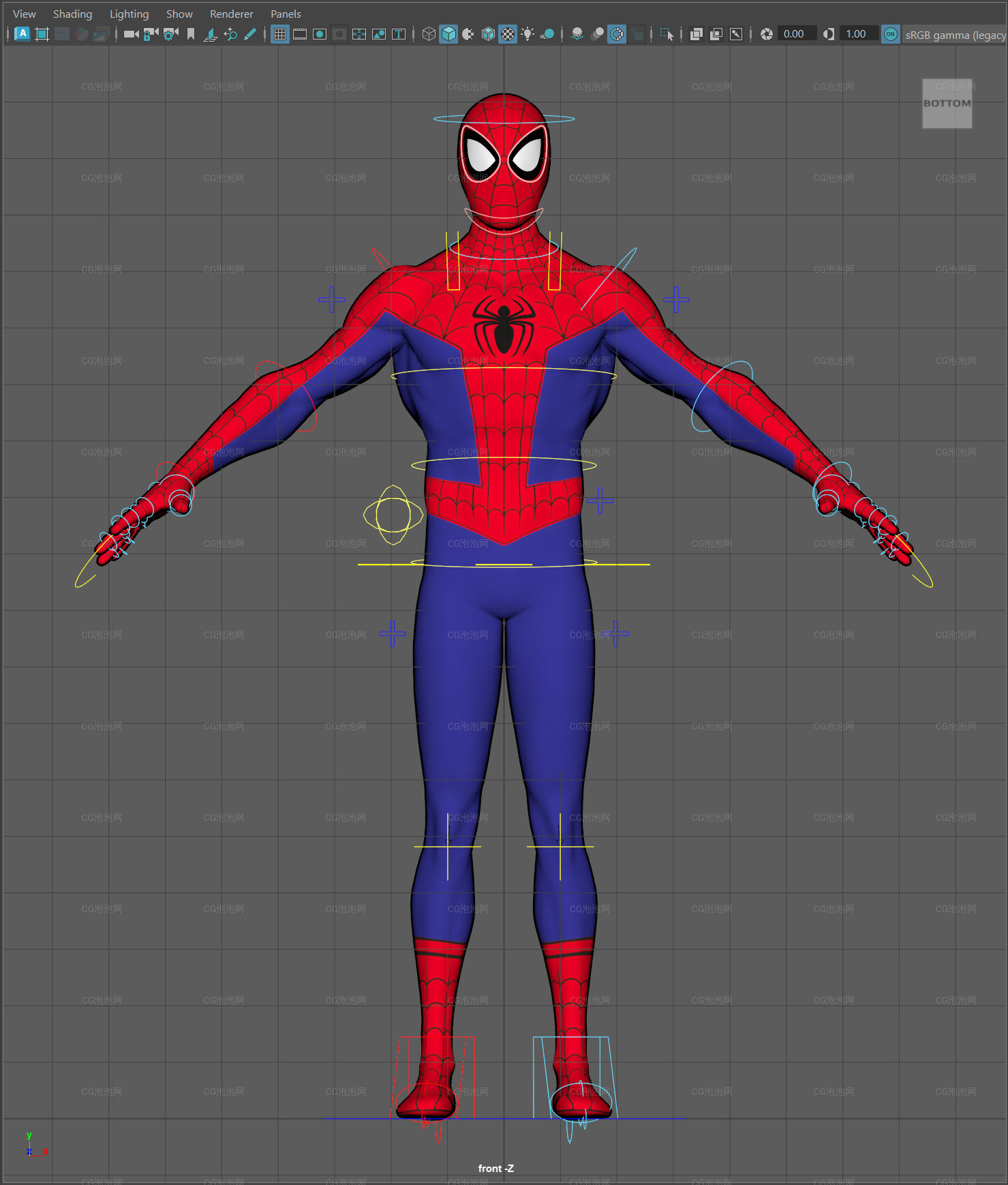The image size is (1008, 1185).
Task: Click the Smooth Shade All cube icon
Action: point(448,33)
